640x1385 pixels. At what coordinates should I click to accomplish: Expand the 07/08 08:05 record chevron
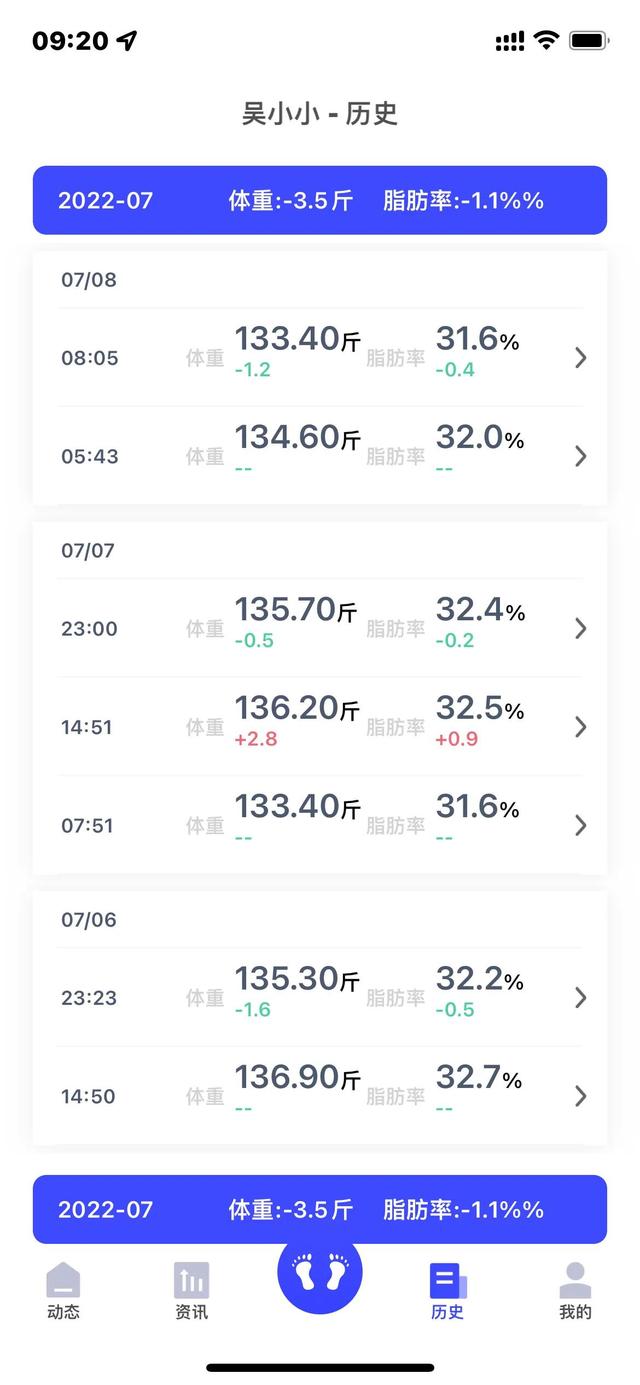(x=580, y=358)
